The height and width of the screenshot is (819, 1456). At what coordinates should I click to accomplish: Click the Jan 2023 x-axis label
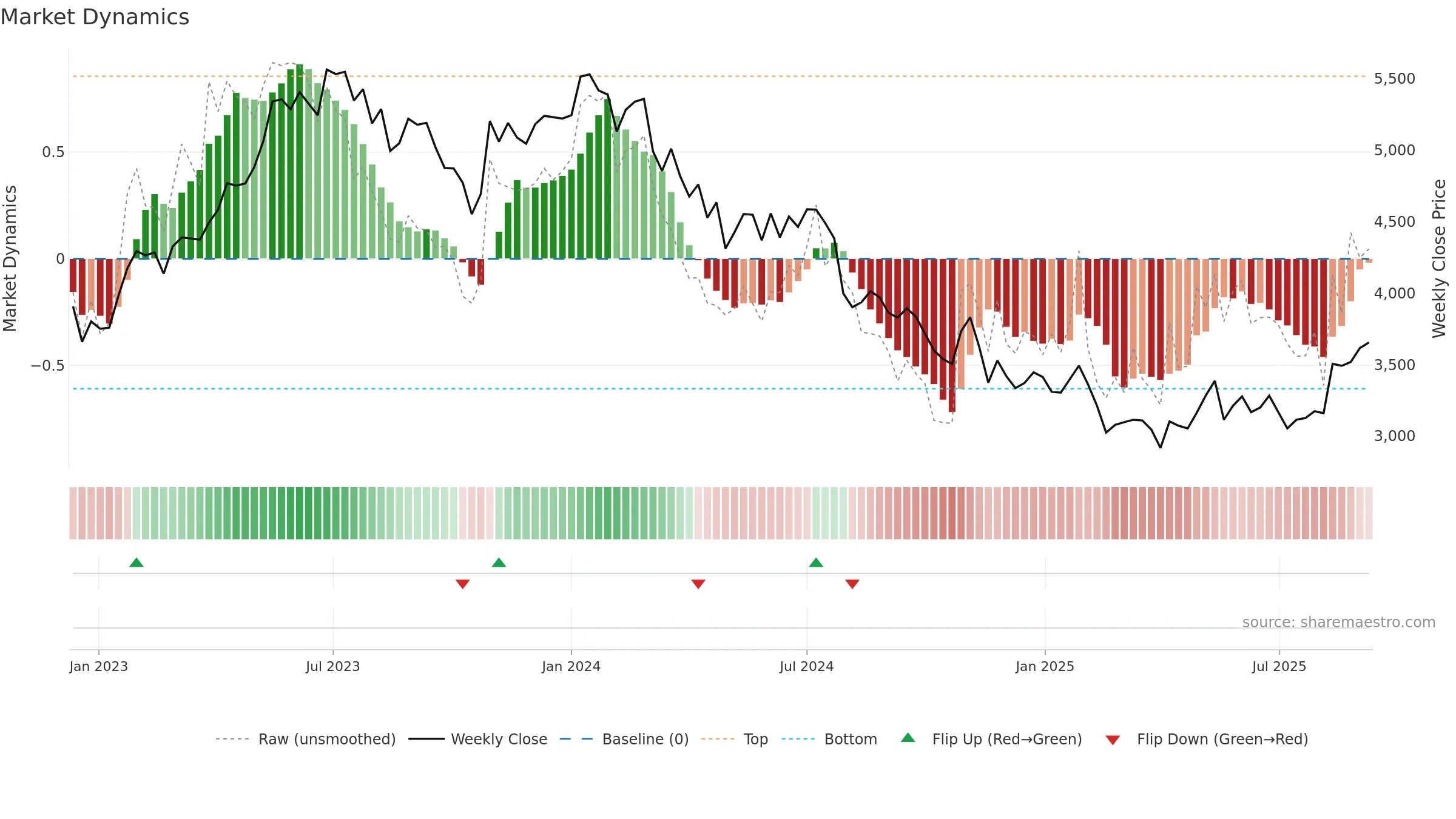click(x=99, y=666)
